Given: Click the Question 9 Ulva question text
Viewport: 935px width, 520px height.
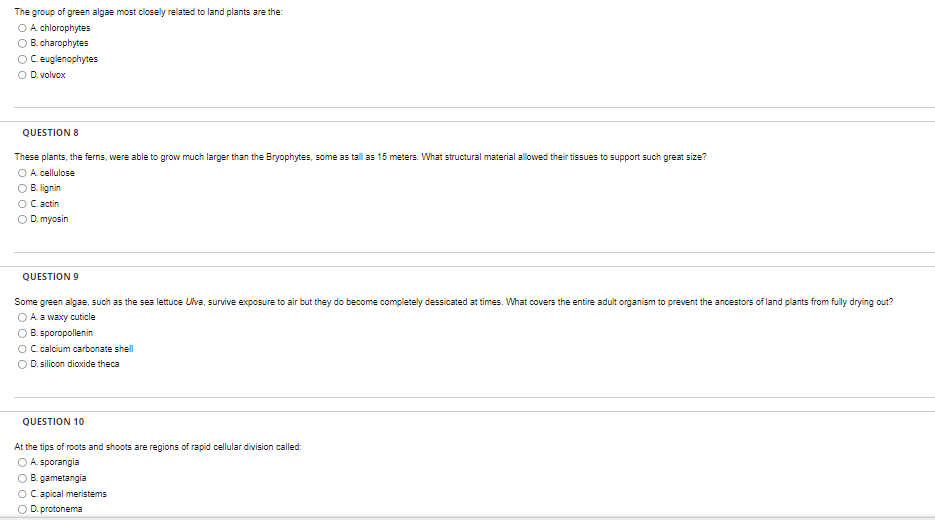Looking at the screenshot, I should pos(454,302).
